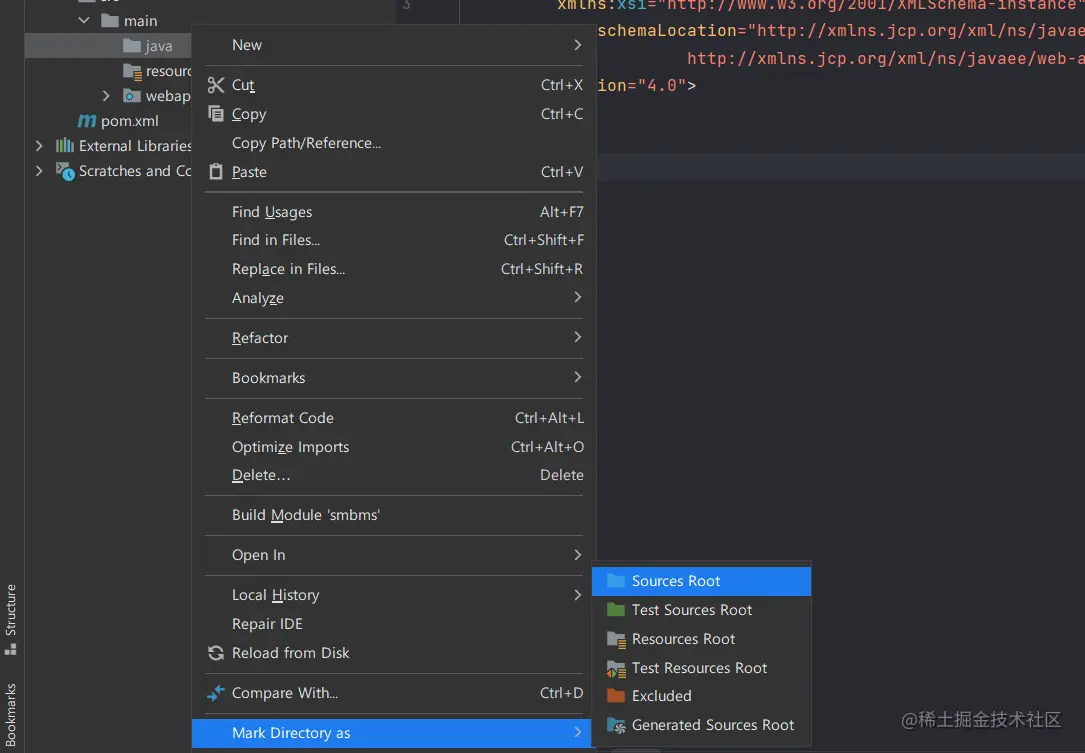Image resolution: width=1085 pixels, height=753 pixels.
Task: Click the main folder icon in tree
Action: point(109,21)
